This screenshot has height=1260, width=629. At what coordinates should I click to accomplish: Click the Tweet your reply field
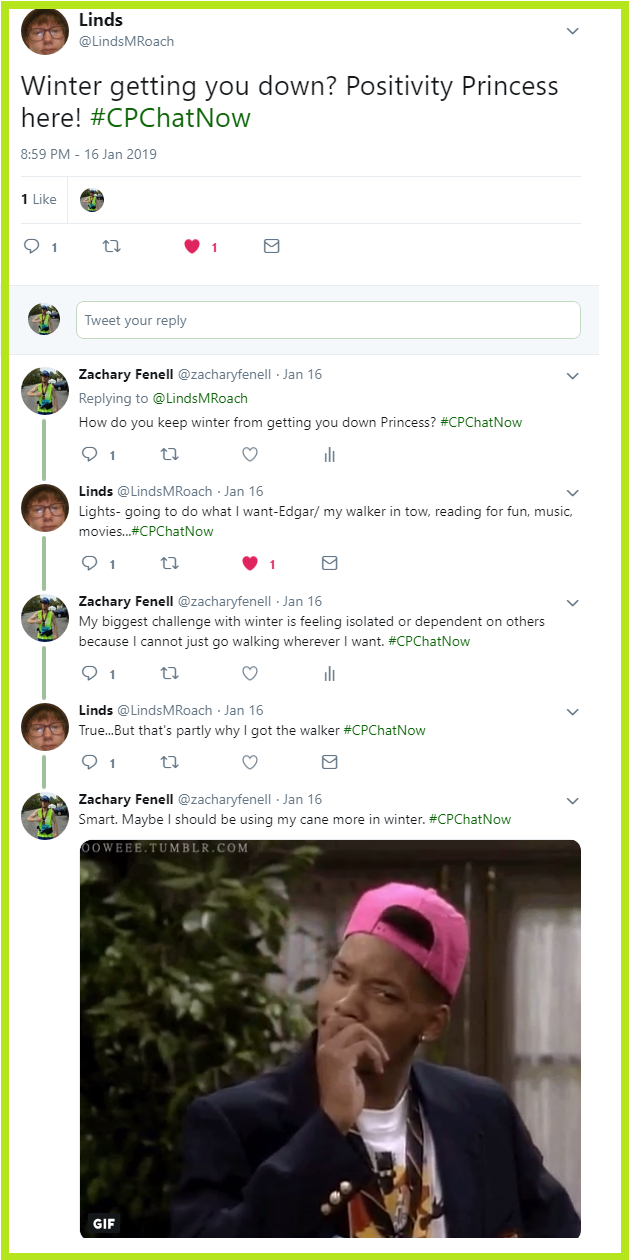[x=328, y=320]
